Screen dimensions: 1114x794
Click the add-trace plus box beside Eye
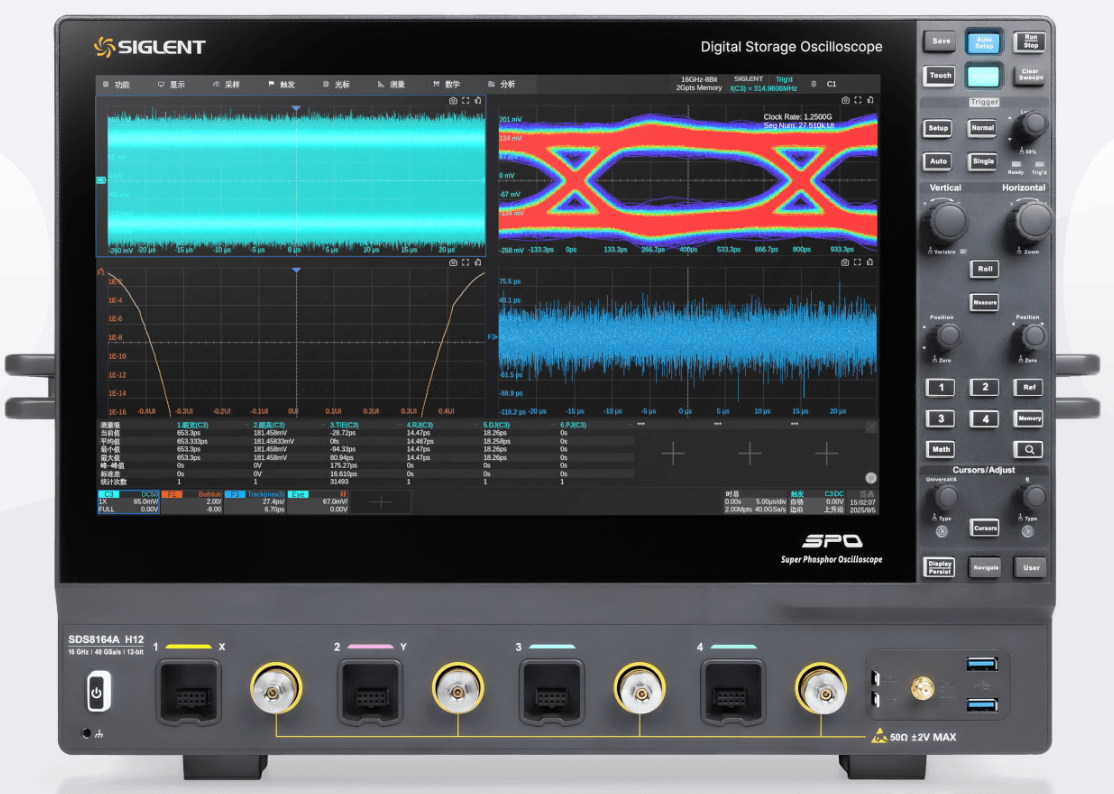click(x=382, y=502)
